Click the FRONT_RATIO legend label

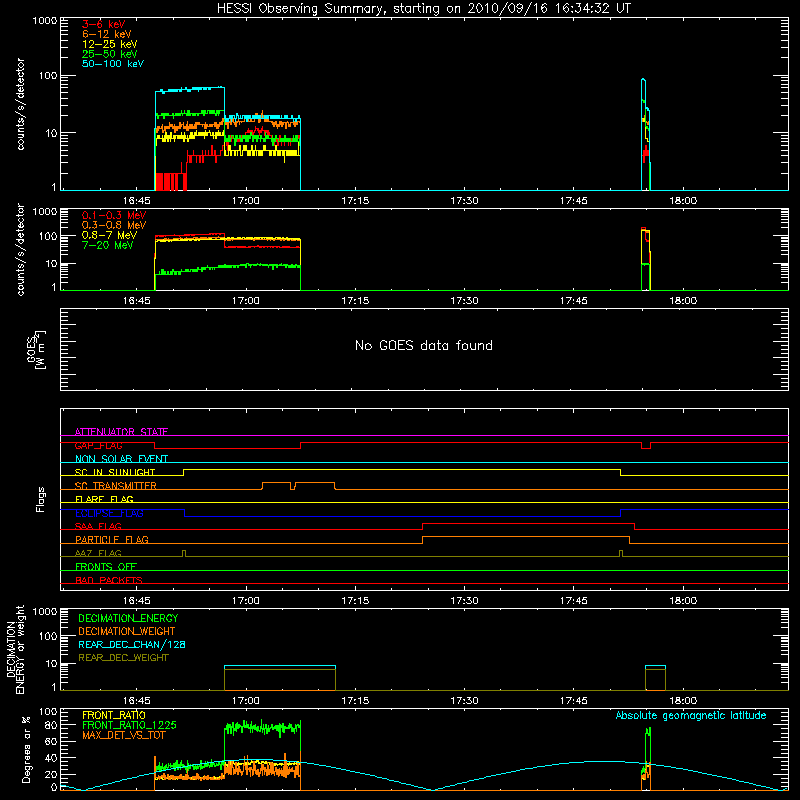click(114, 715)
